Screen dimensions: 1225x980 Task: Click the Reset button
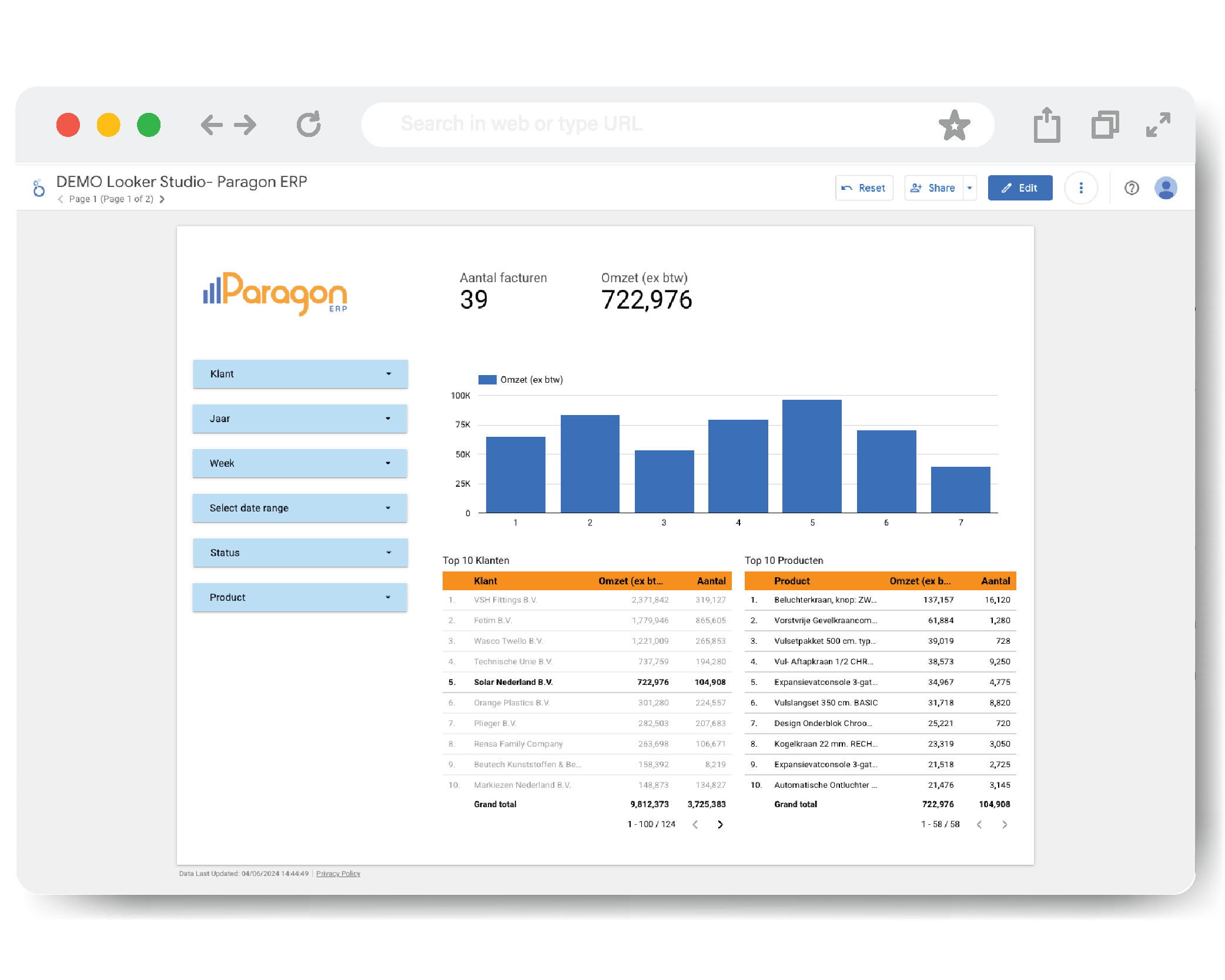tap(864, 188)
